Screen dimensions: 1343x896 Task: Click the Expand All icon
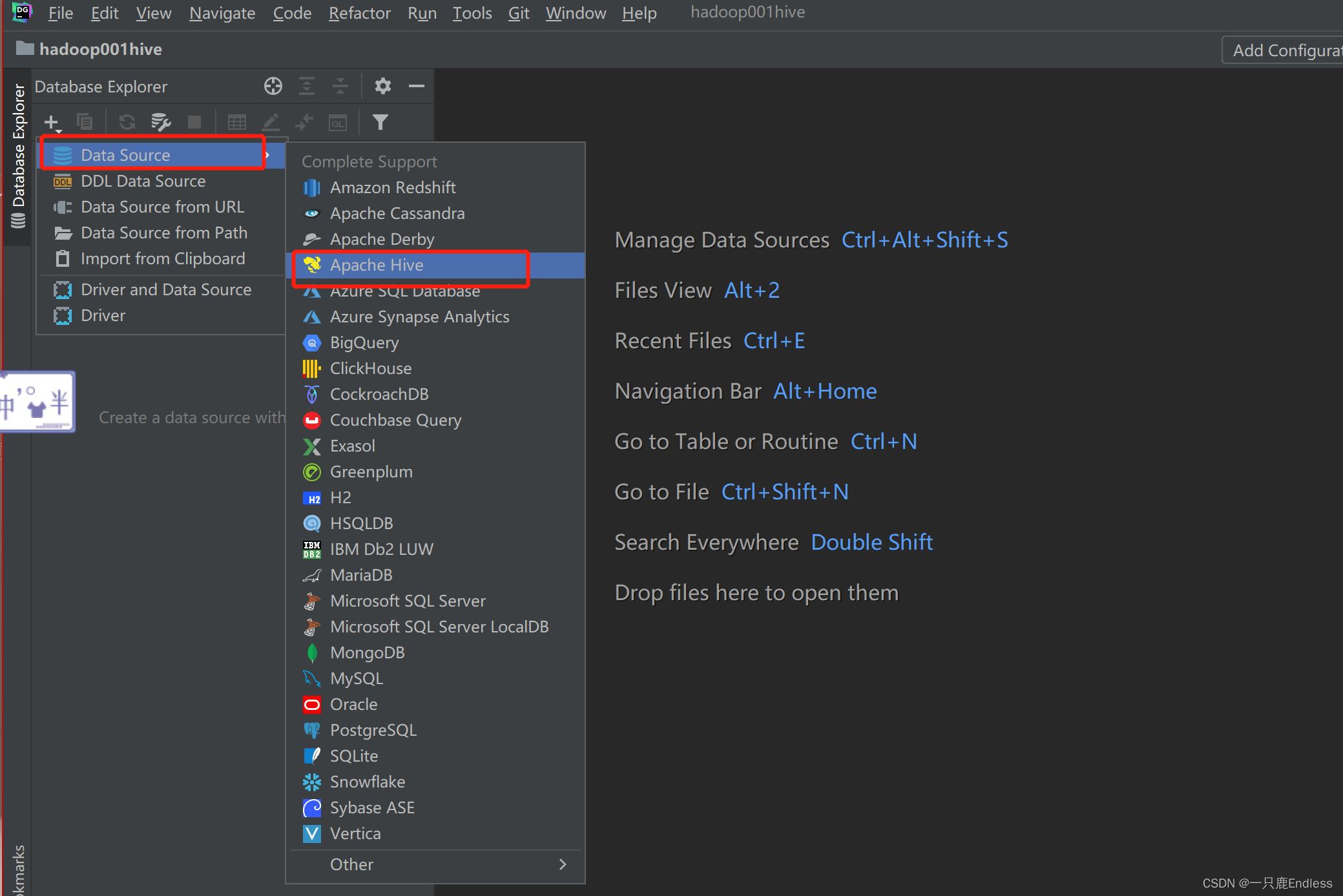coord(307,86)
